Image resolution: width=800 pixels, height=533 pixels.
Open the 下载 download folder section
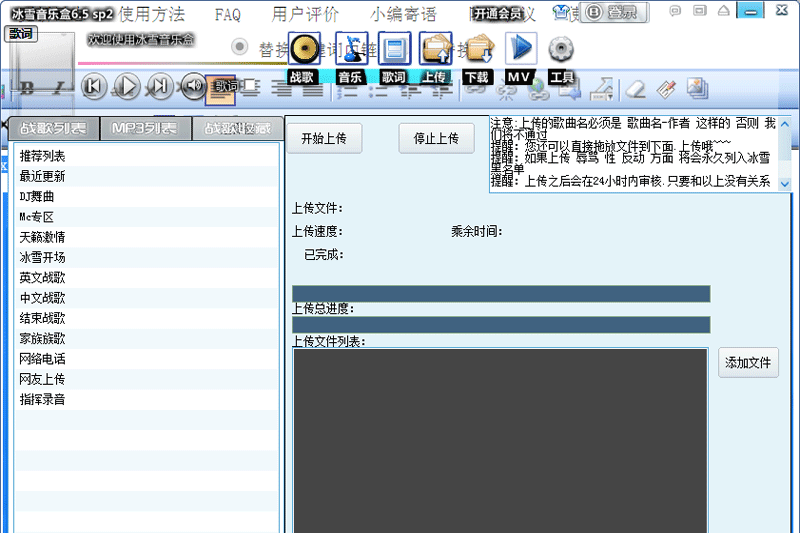click(x=479, y=49)
